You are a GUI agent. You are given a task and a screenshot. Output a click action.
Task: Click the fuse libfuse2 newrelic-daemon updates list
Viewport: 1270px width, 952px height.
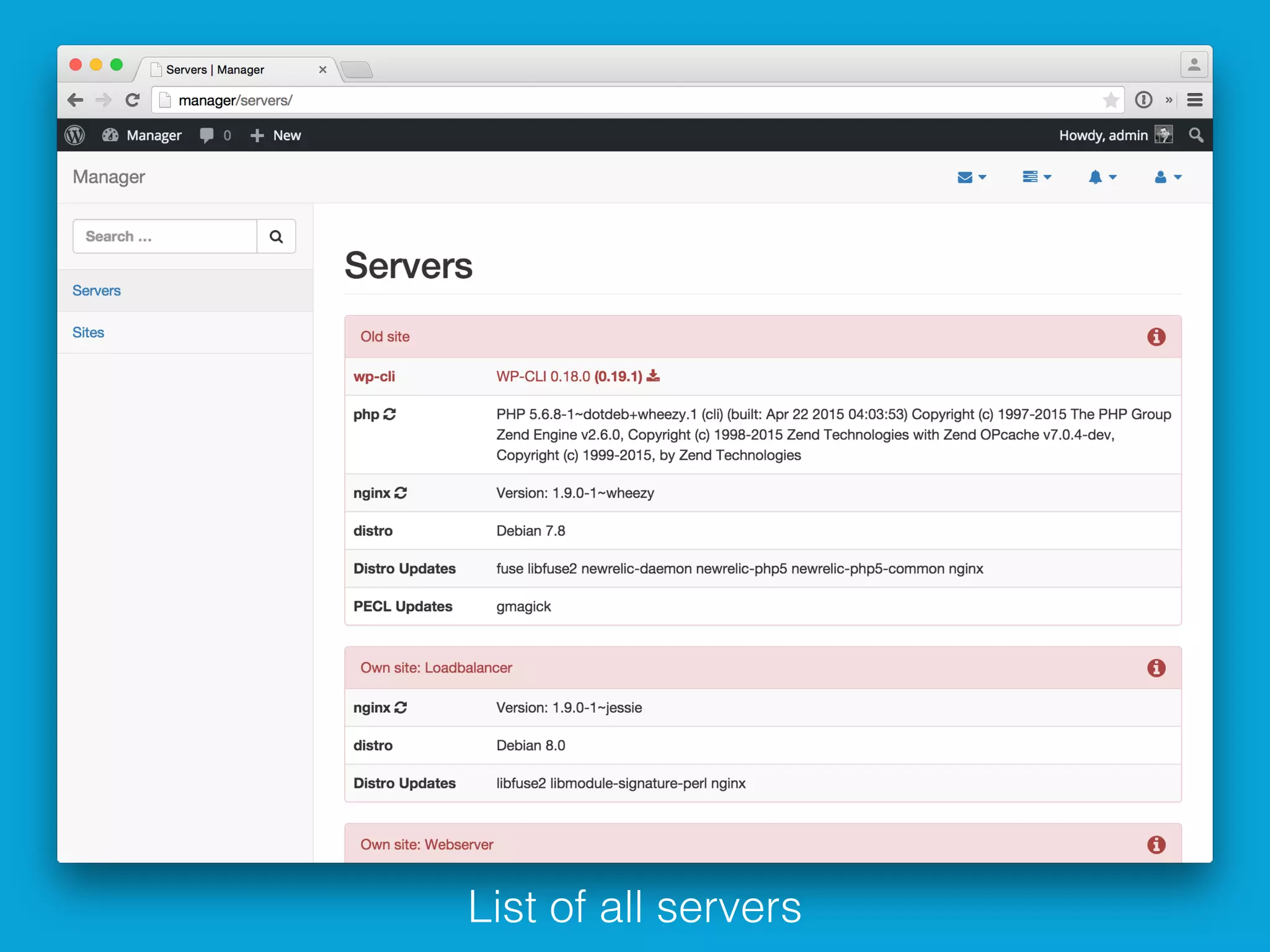click(x=740, y=569)
